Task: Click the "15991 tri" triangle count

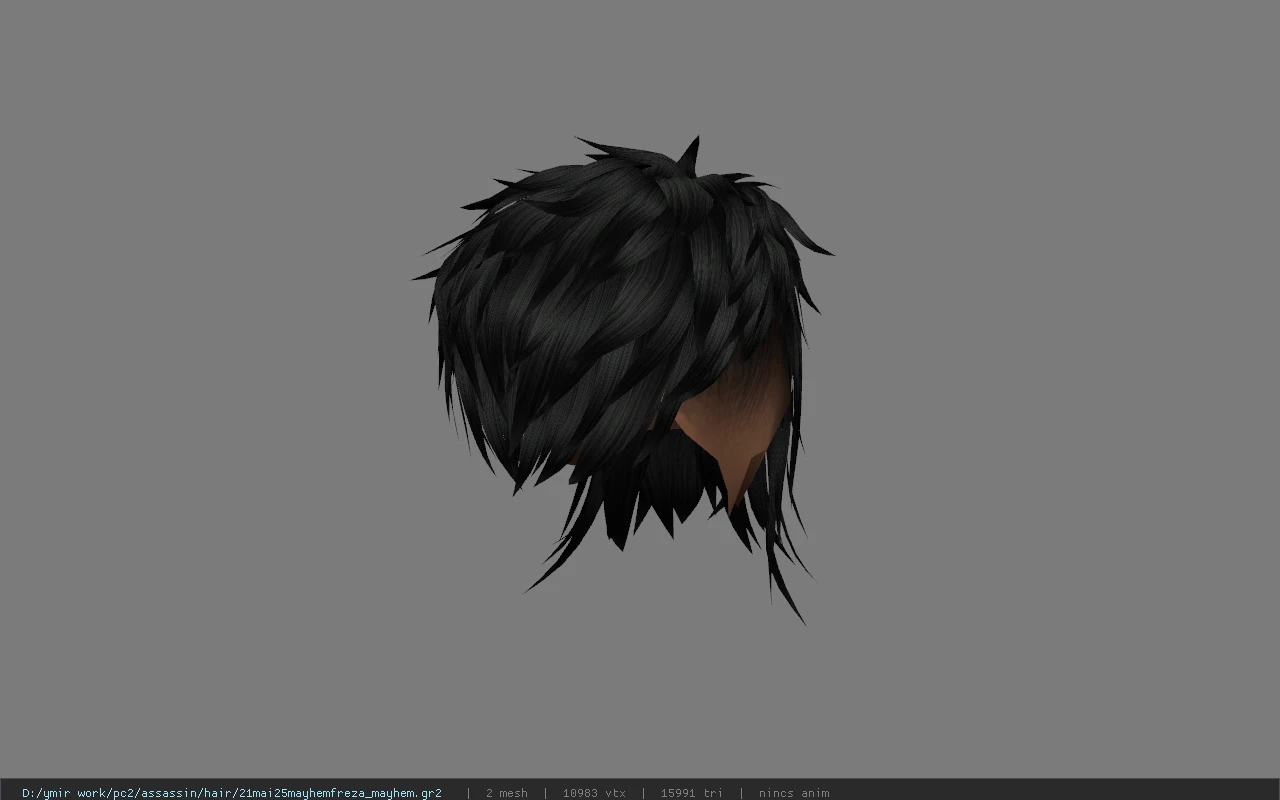Action: click(691, 793)
